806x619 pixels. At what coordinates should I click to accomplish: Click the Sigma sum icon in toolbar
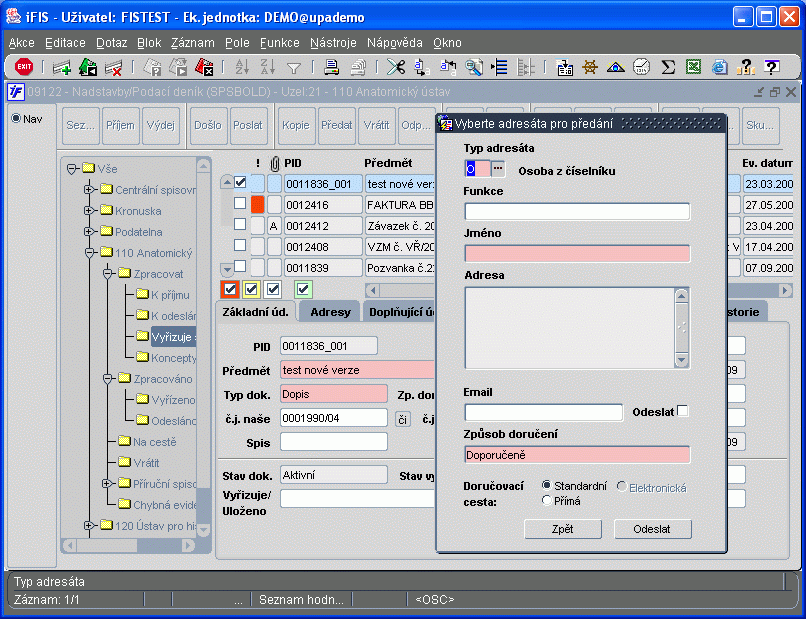click(x=668, y=67)
